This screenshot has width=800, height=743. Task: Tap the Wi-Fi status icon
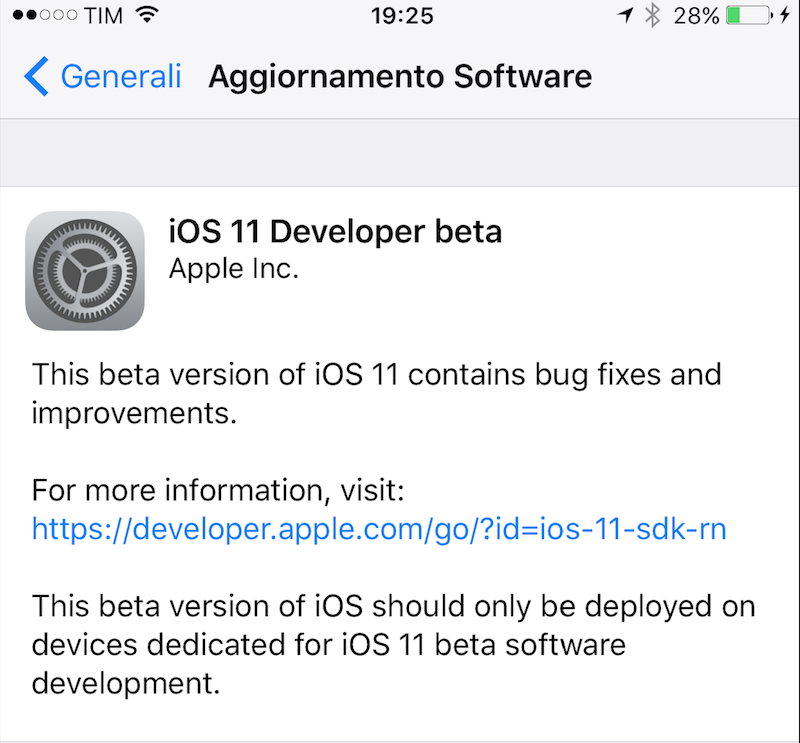[148, 16]
